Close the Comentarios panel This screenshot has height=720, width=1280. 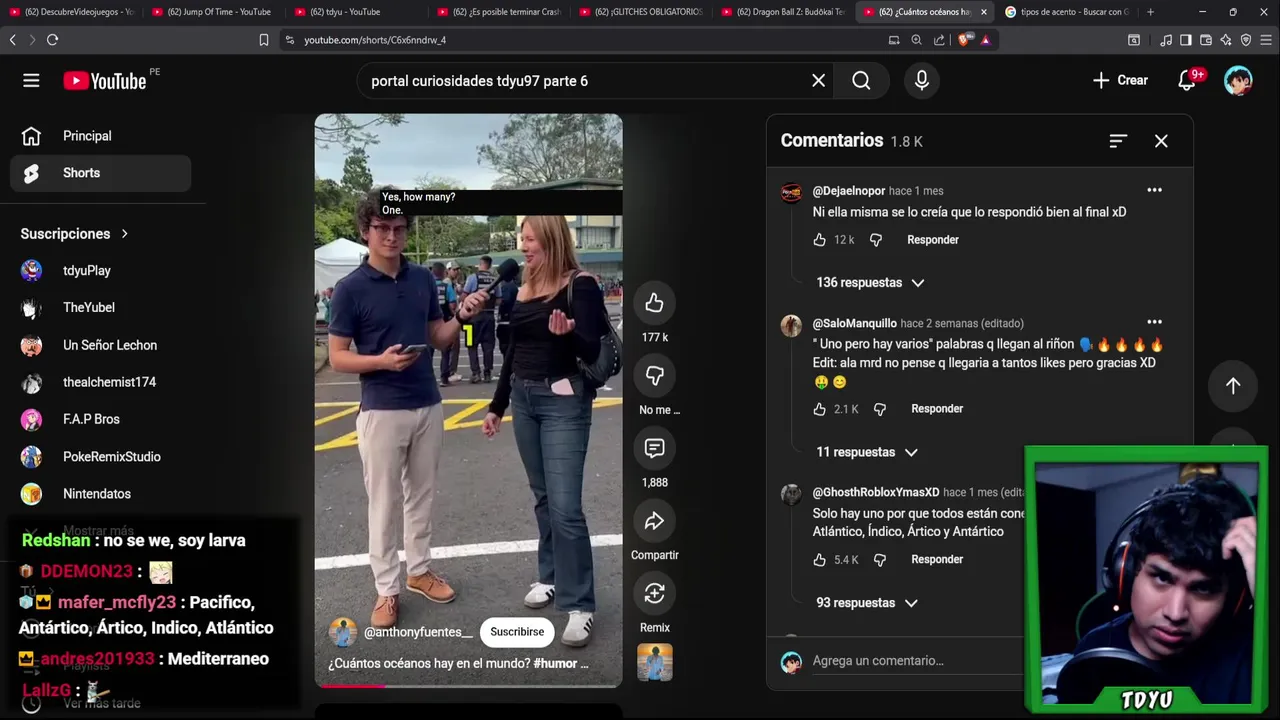click(x=1161, y=141)
